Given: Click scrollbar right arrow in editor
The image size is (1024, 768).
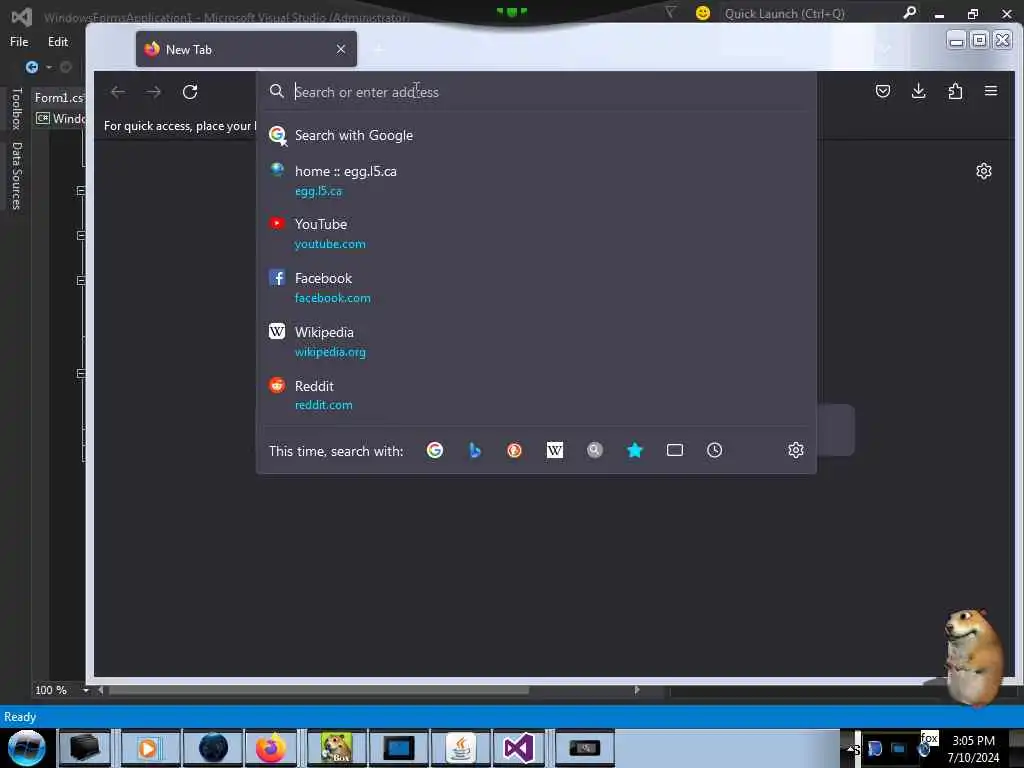Looking at the screenshot, I should click(x=637, y=690).
